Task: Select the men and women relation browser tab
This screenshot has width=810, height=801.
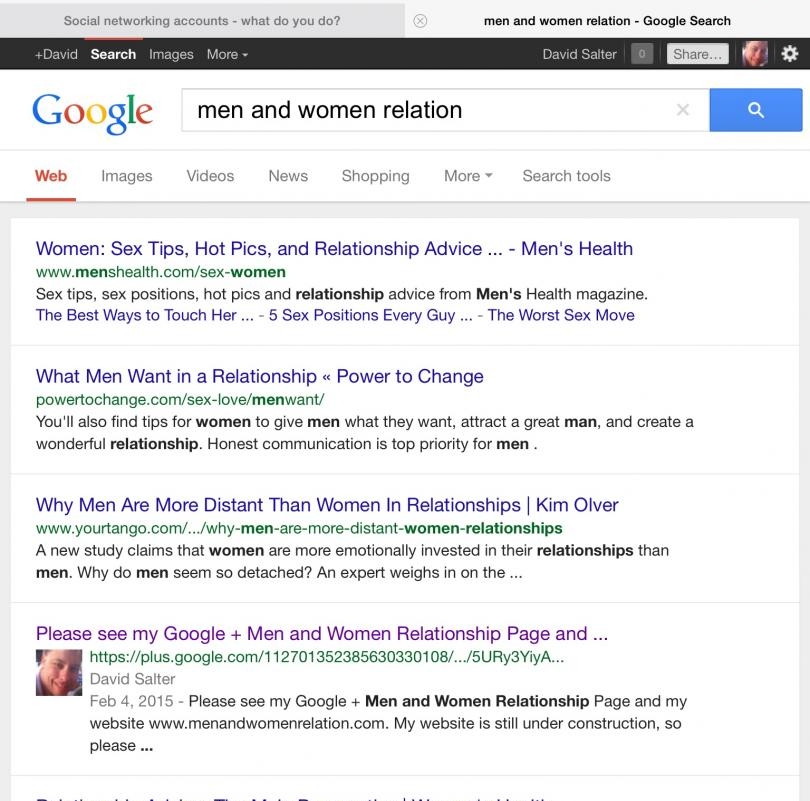Action: [607, 21]
